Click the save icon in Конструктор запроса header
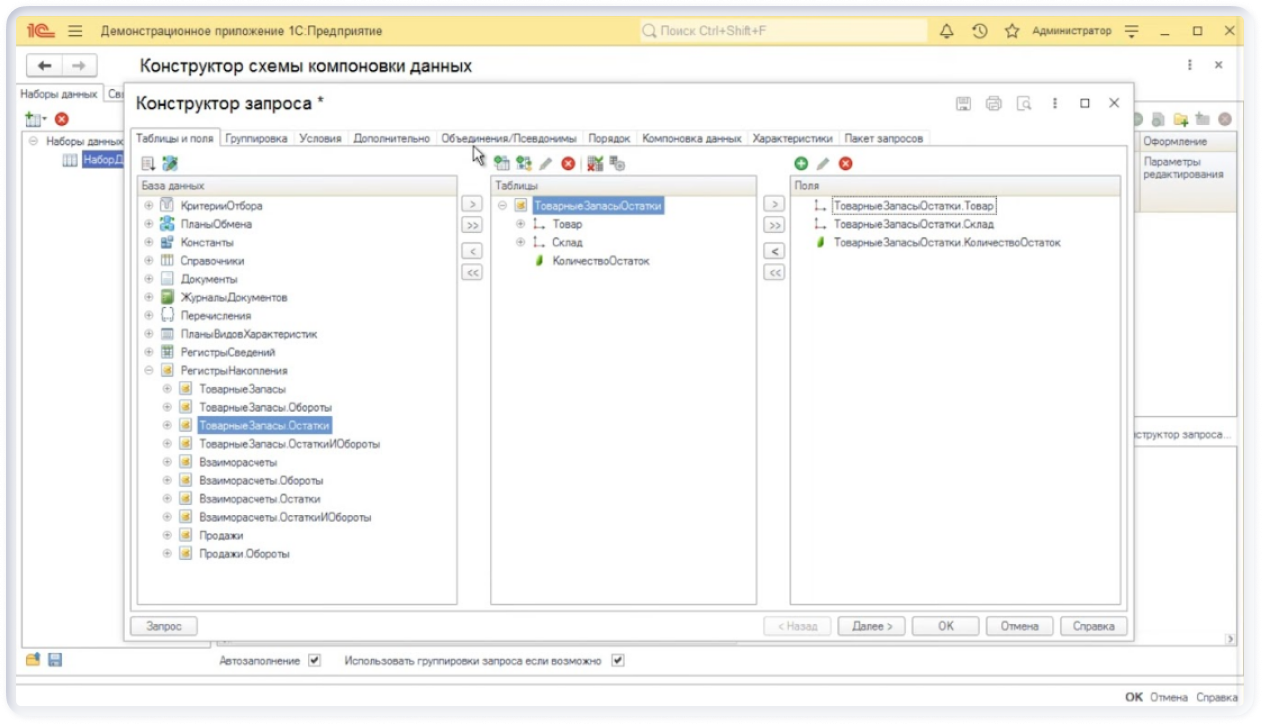This screenshot has height=724, width=1262. pos(963,103)
